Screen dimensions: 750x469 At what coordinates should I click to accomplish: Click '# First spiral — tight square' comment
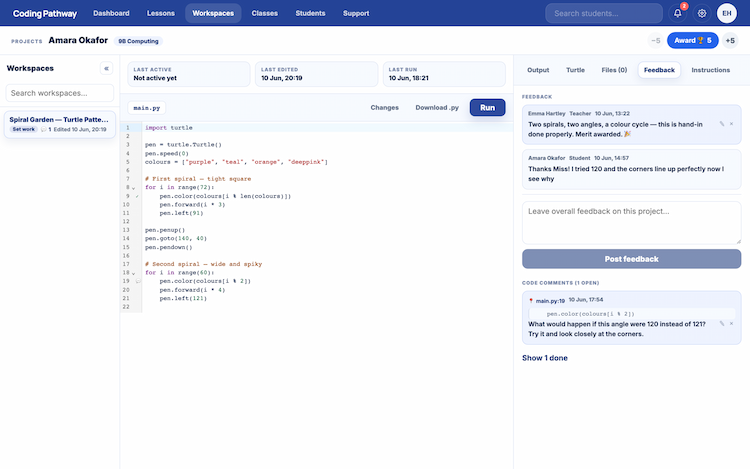(x=198, y=179)
